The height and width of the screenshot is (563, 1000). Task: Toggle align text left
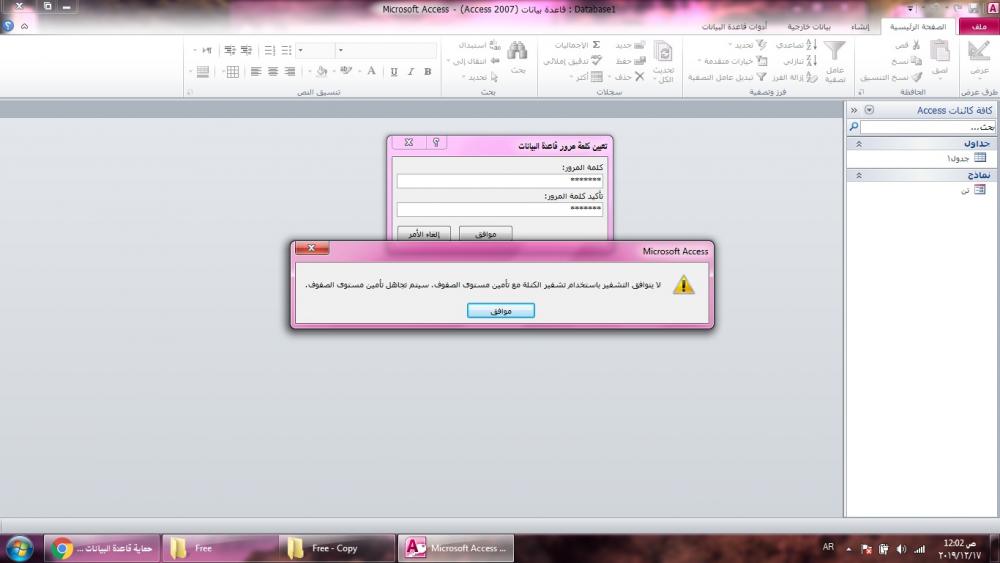256,71
